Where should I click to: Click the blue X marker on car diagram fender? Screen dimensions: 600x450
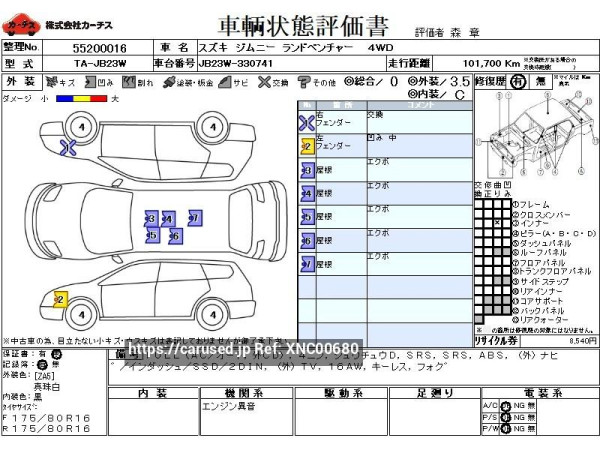point(68,148)
